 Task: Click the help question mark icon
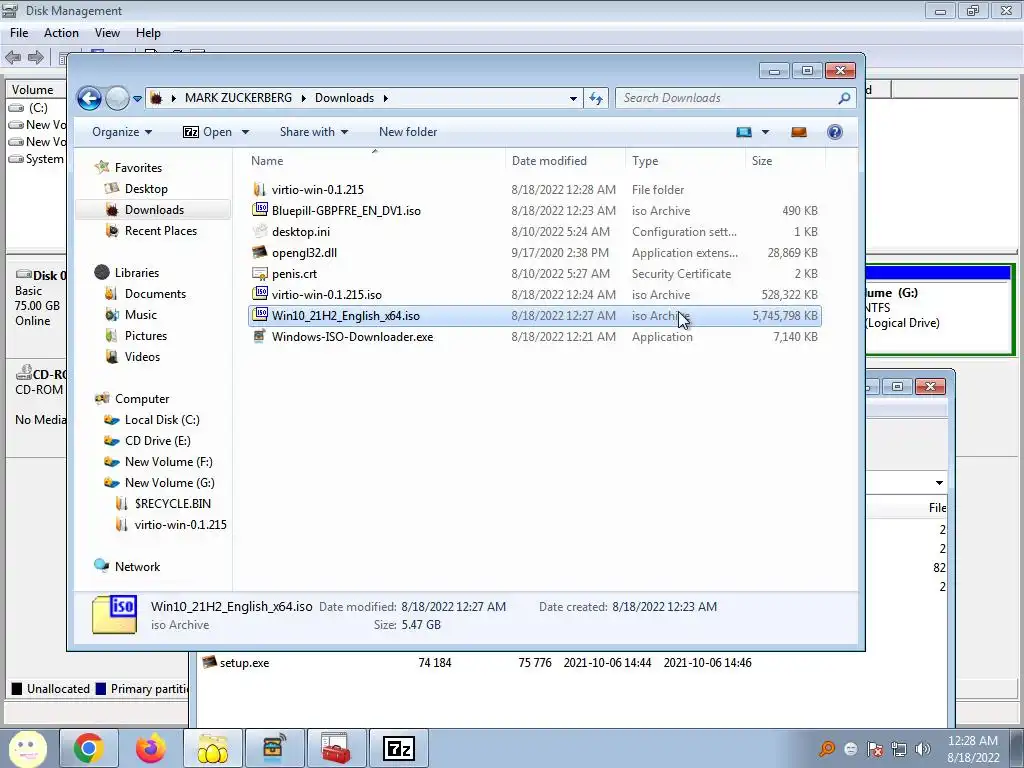[x=835, y=132]
